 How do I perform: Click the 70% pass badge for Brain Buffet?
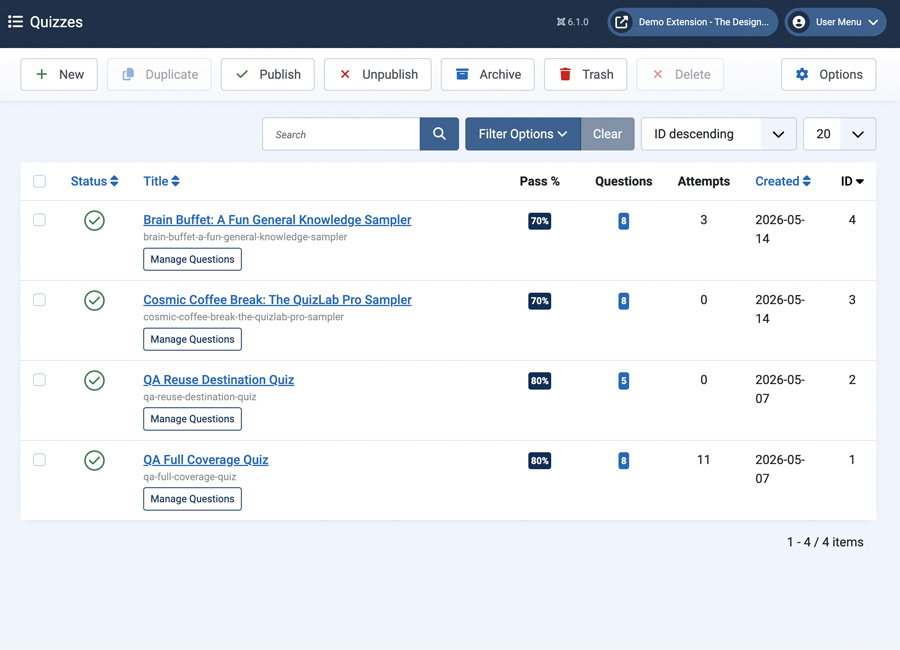[540, 220]
